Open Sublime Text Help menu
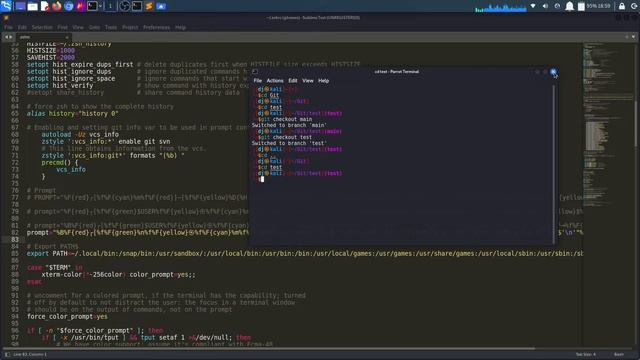 [x=180, y=27]
